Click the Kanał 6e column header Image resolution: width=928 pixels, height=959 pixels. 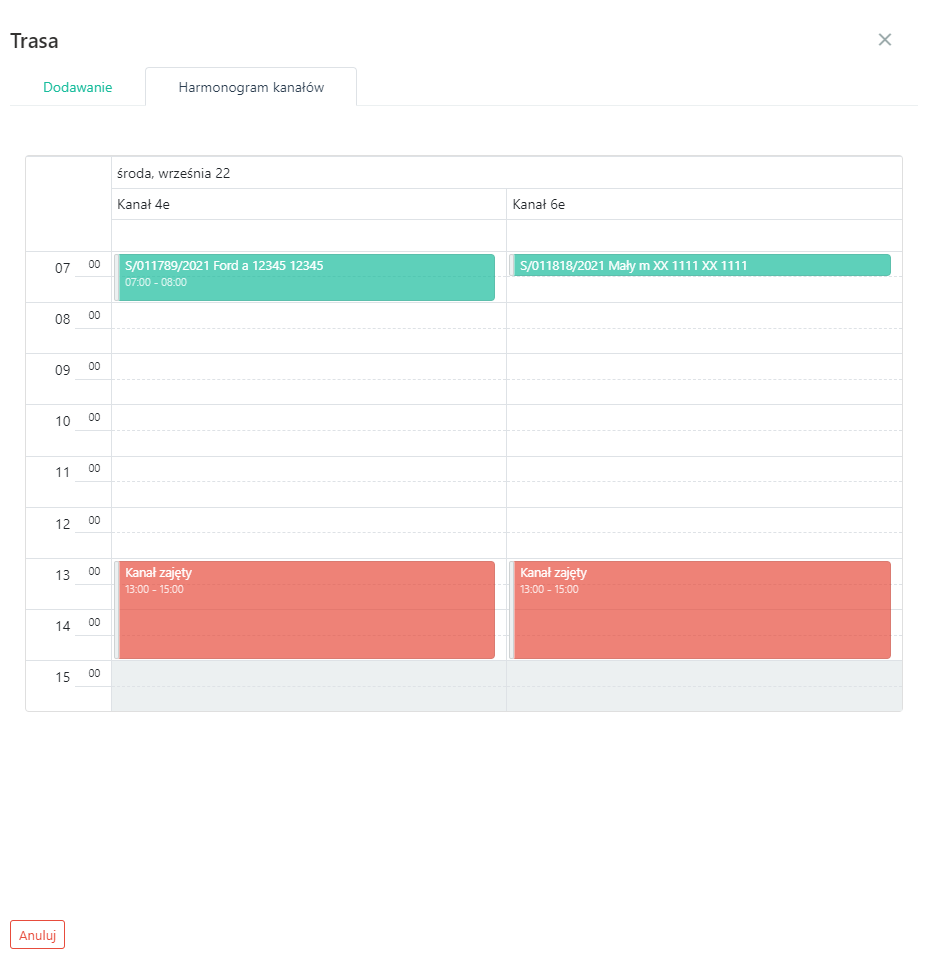(704, 205)
